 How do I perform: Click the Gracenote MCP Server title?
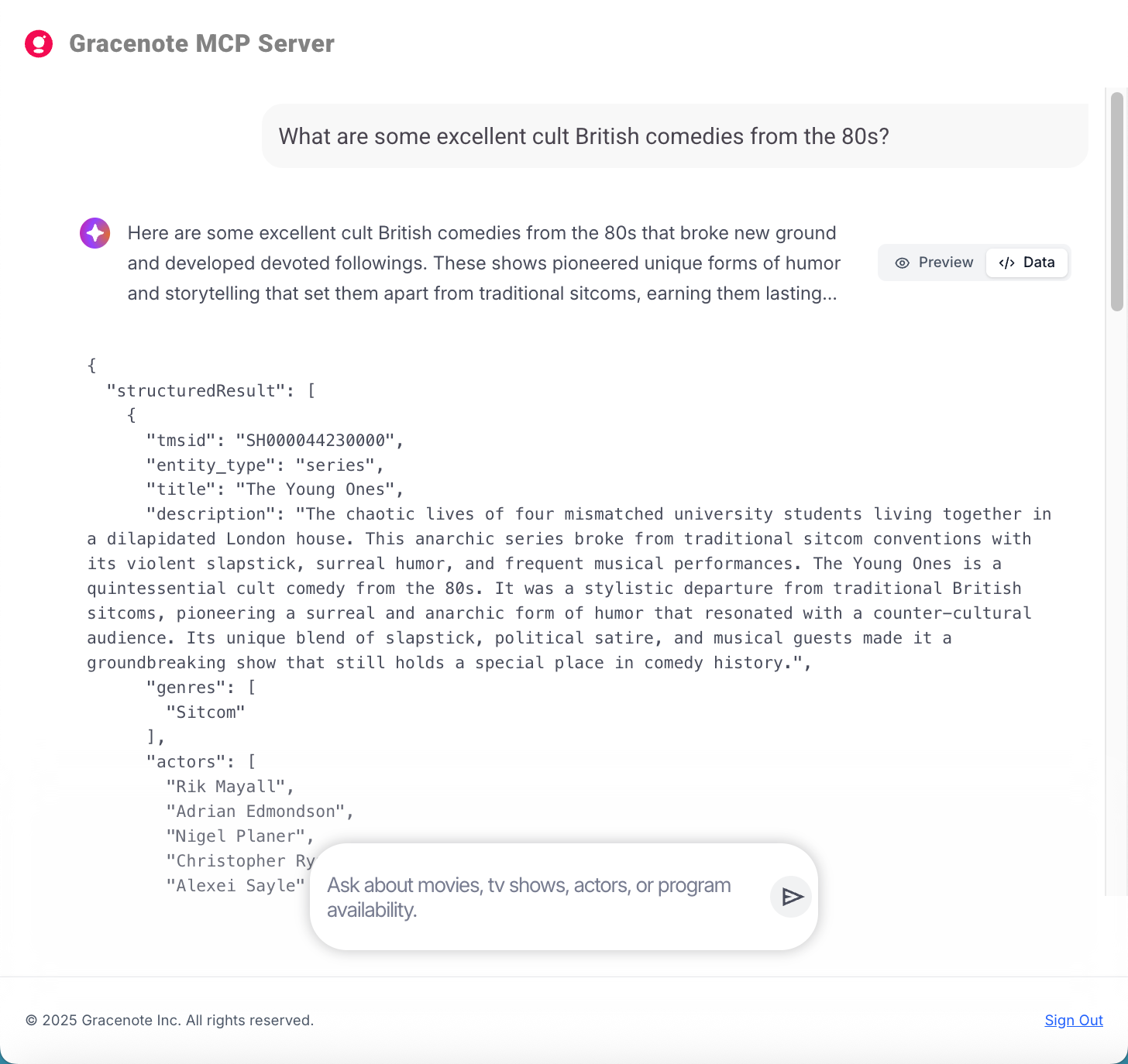[201, 44]
